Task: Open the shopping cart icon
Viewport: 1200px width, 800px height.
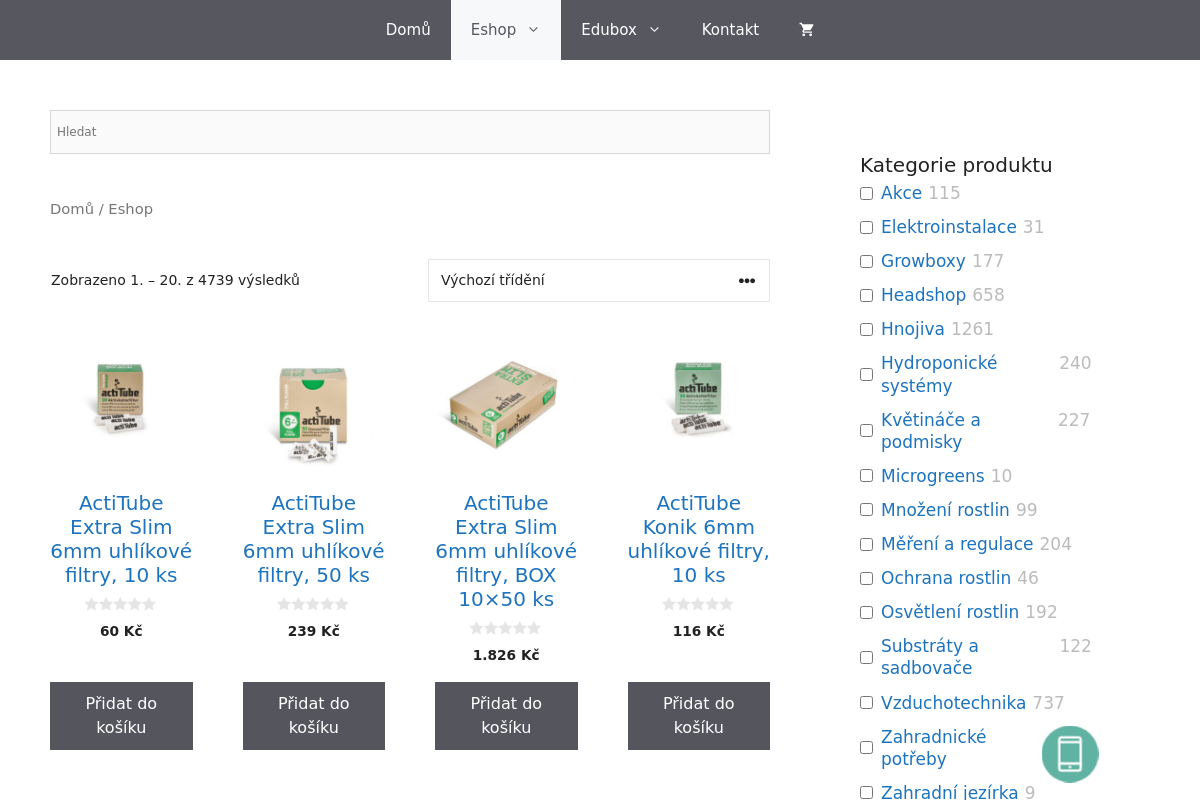Action: [x=806, y=30]
